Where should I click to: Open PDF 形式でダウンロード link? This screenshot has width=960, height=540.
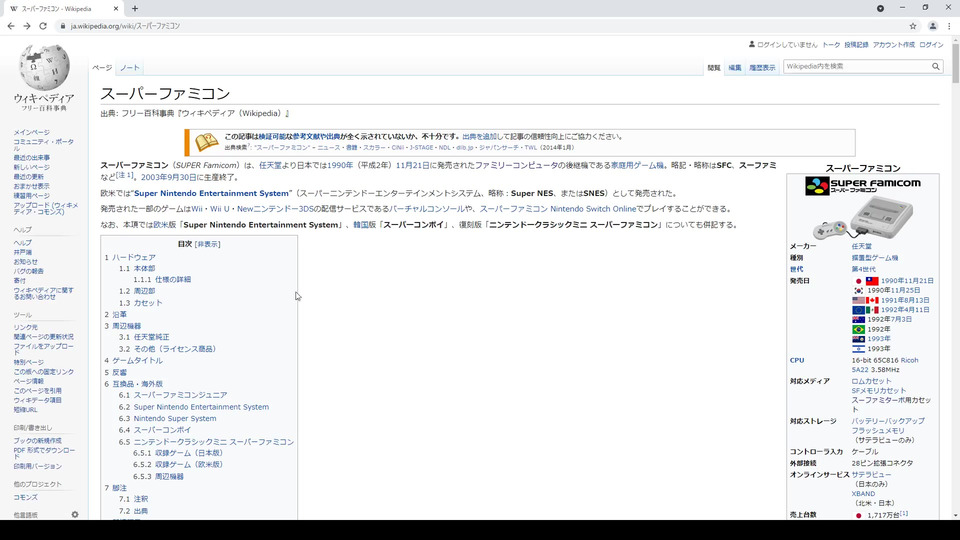tap(44, 453)
